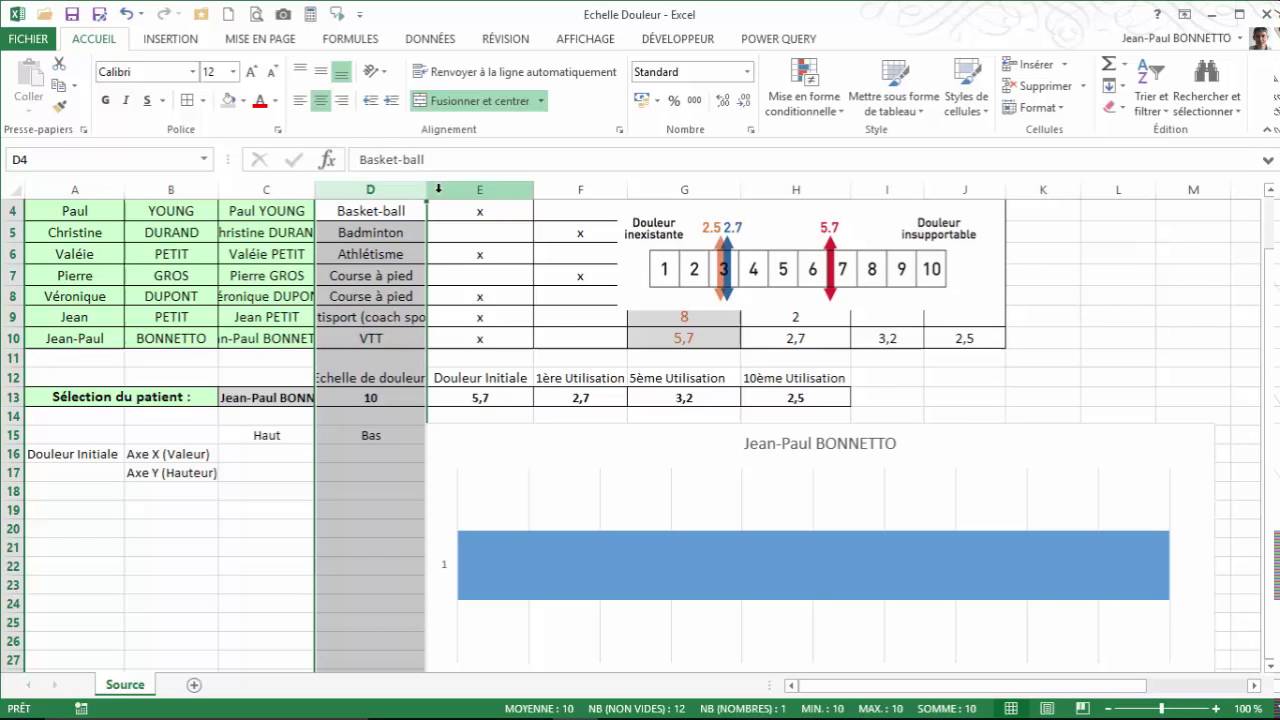Open the FICHIER tab

(28, 39)
